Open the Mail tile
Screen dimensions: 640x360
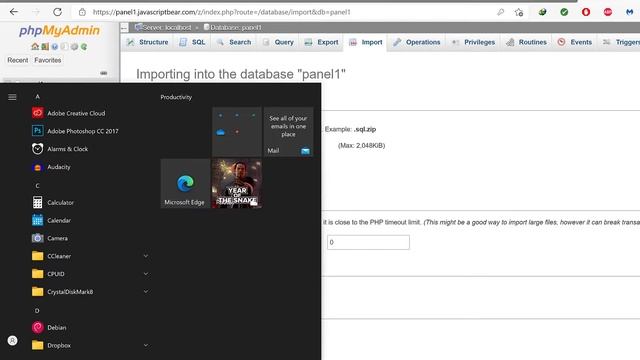289,132
